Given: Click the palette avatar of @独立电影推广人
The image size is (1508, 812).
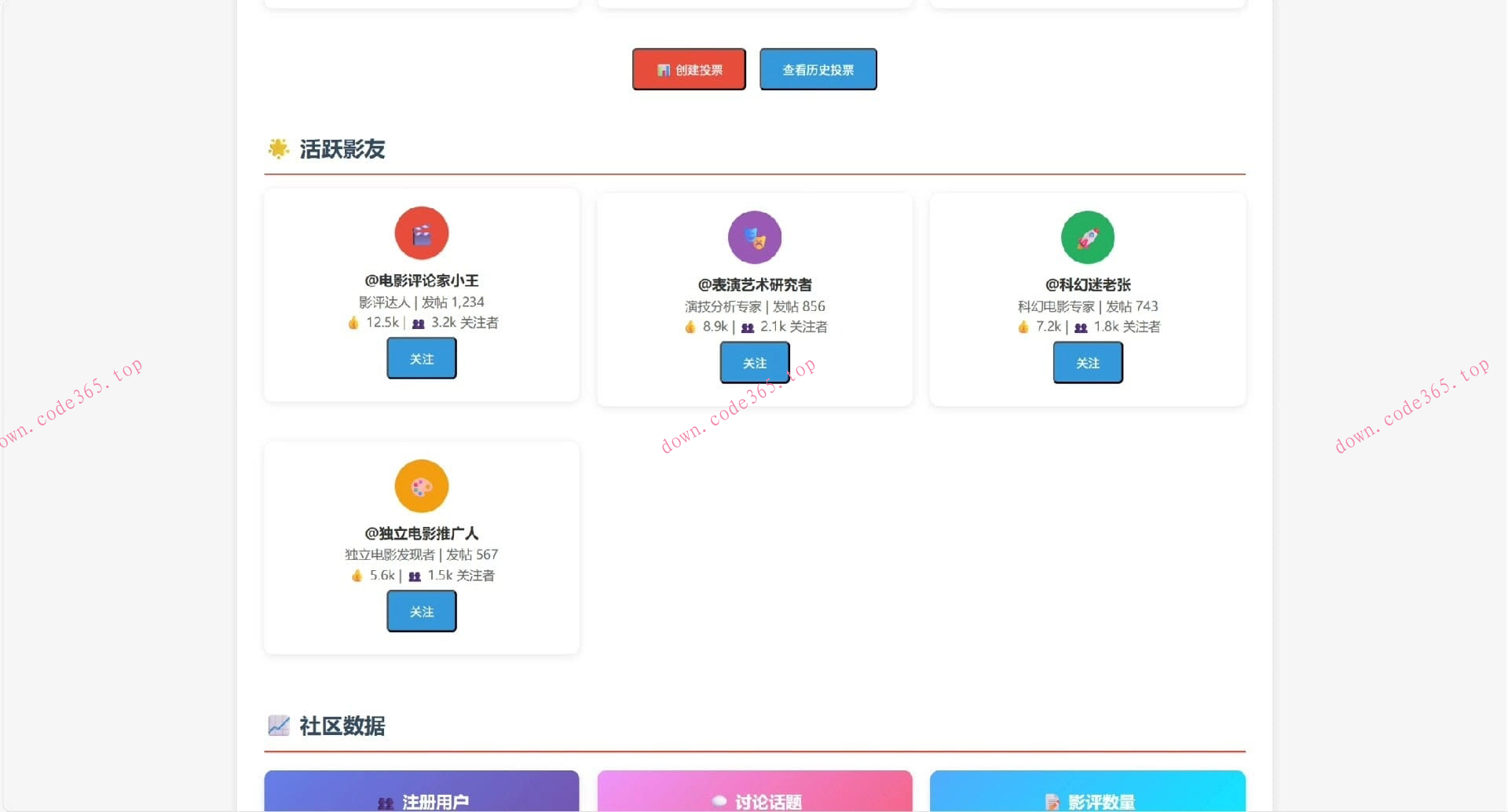Looking at the screenshot, I should pyautogui.click(x=421, y=485).
